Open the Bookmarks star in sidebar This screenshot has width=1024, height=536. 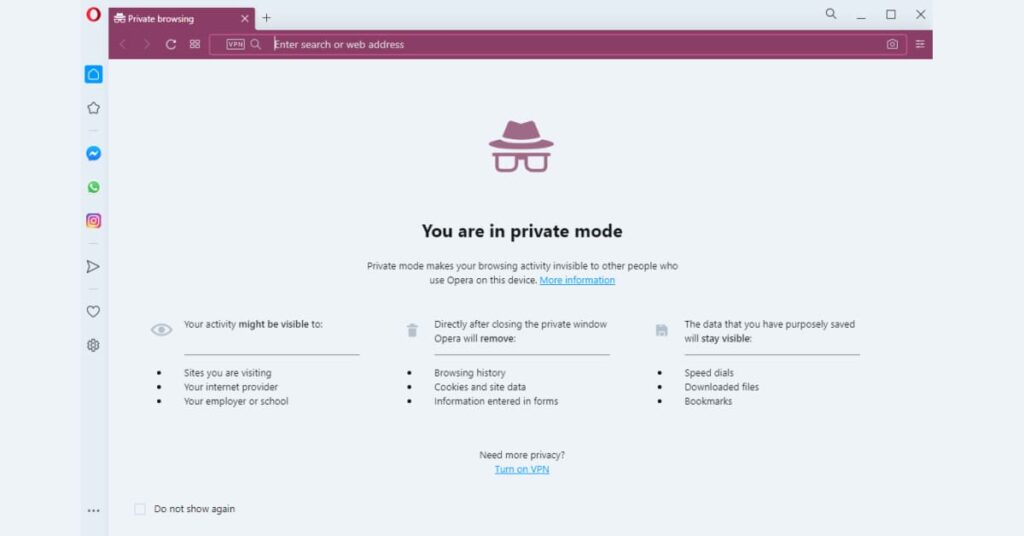93,108
